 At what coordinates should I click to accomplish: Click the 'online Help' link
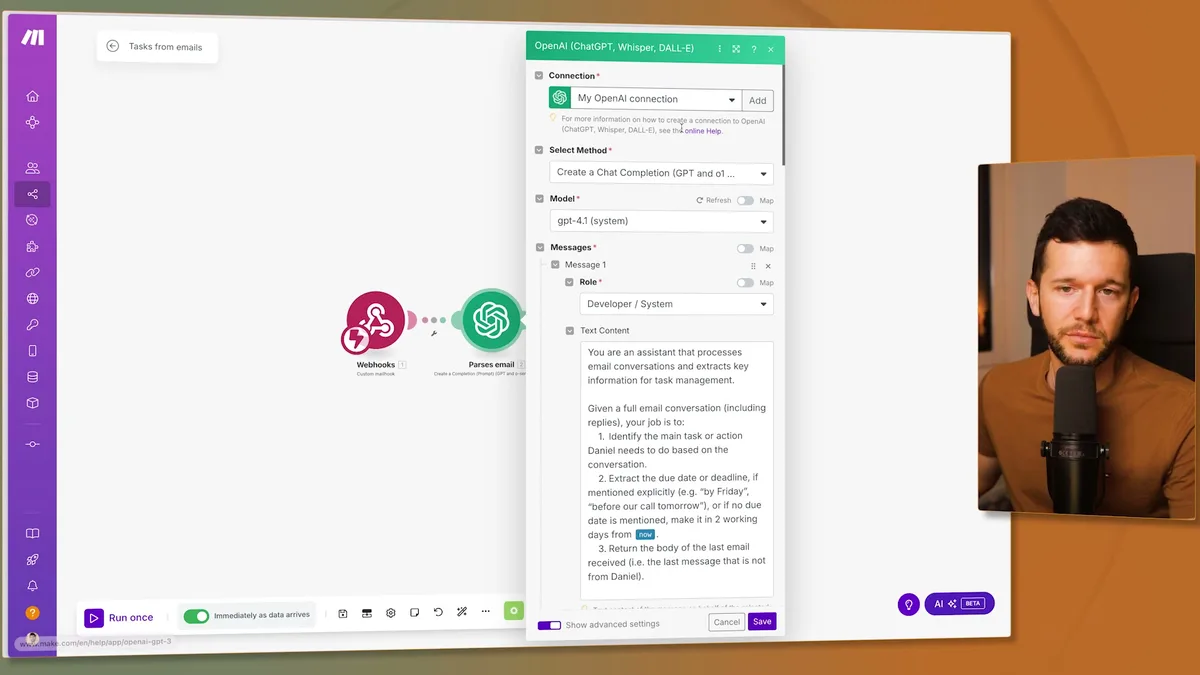click(x=702, y=130)
